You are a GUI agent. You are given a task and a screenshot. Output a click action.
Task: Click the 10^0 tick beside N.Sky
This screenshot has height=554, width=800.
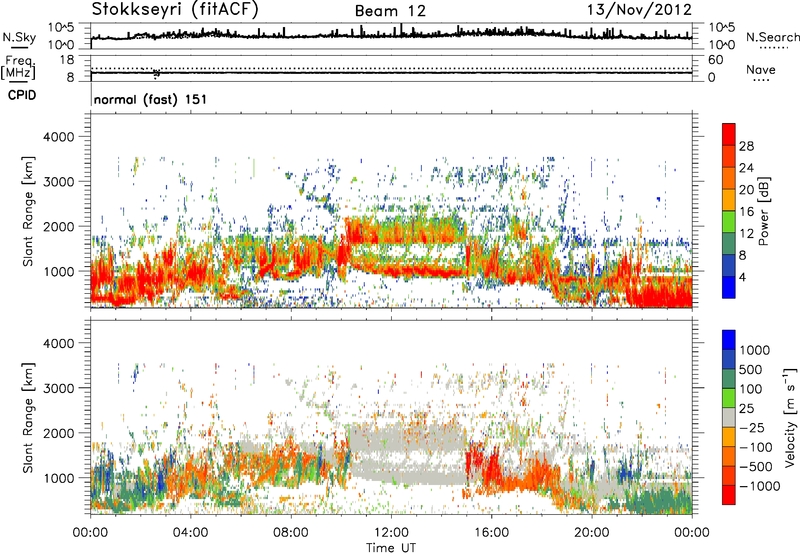(61, 45)
